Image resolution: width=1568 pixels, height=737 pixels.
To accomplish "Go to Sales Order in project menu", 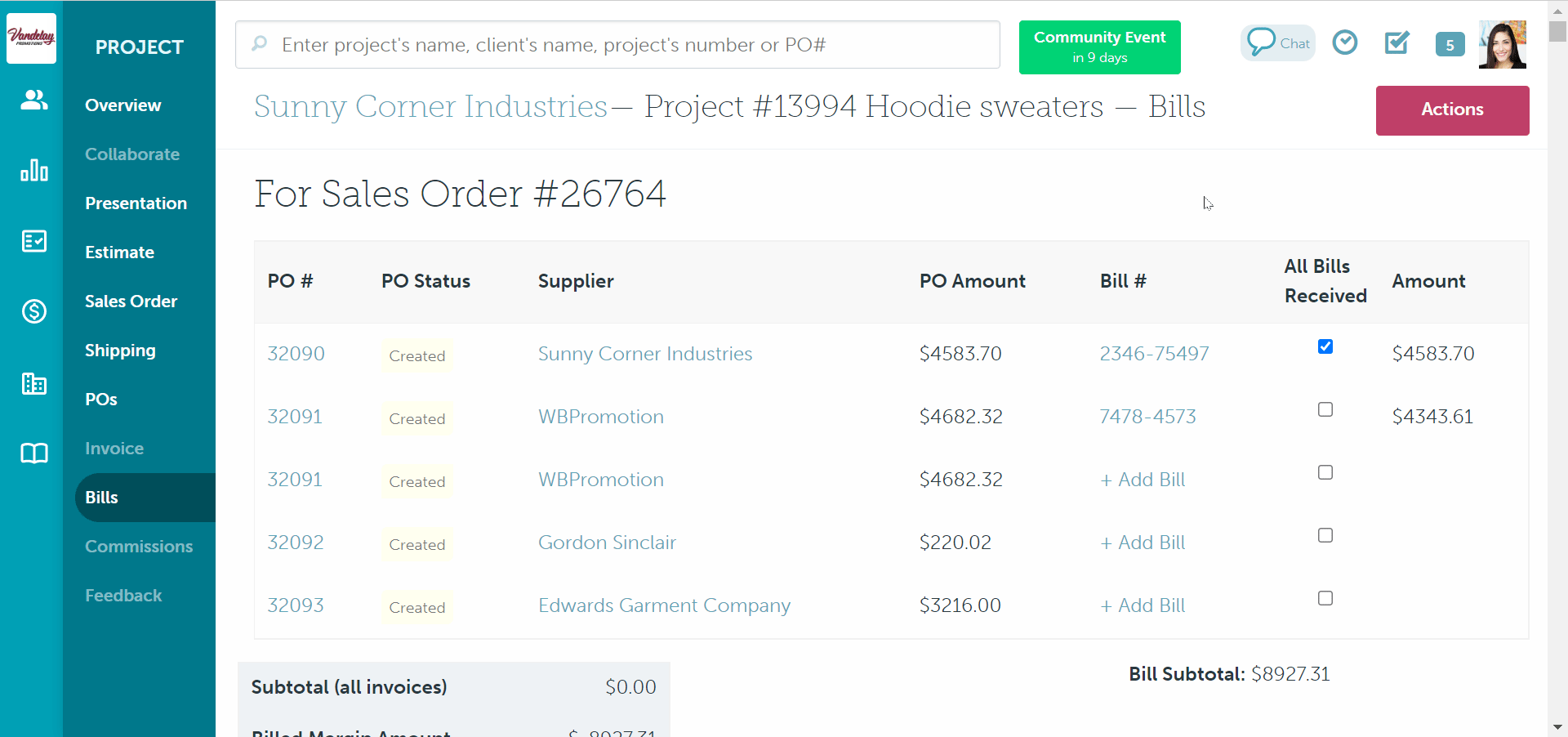I will point(131,301).
